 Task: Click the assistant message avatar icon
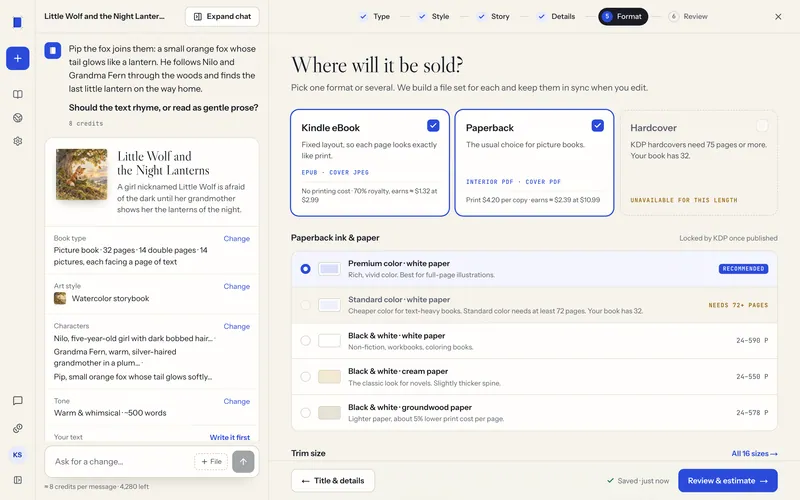pyautogui.click(x=53, y=51)
